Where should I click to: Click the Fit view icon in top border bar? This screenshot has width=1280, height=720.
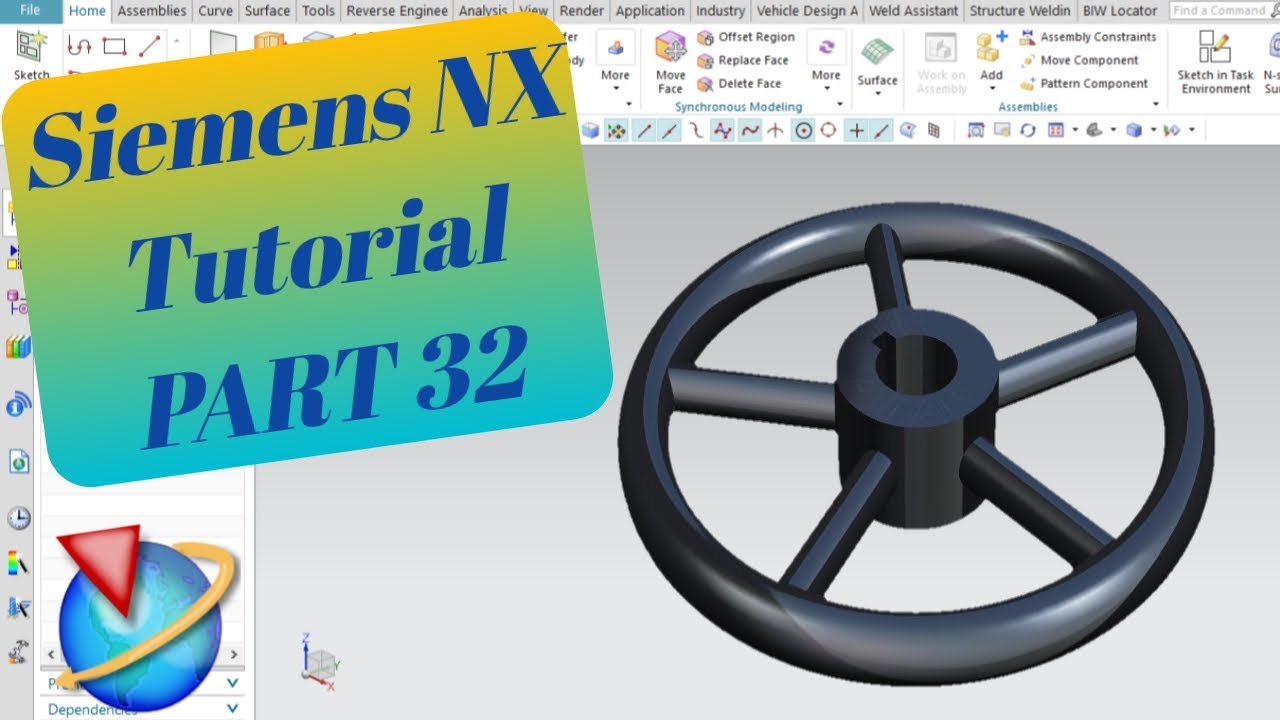[x=975, y=131]
